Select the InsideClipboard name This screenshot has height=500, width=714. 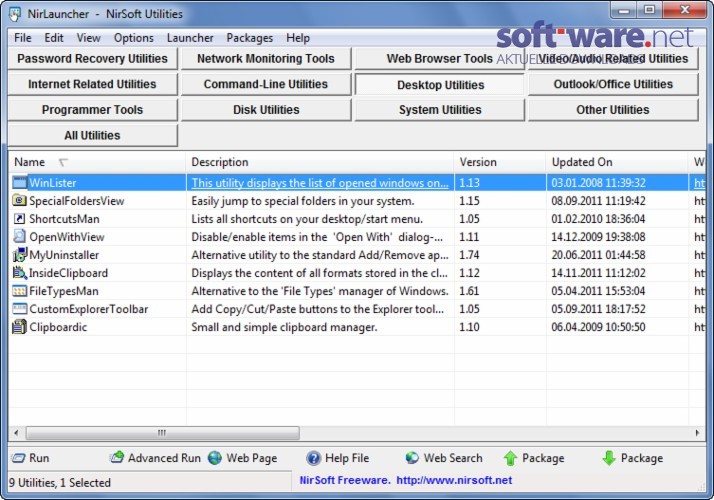(x=68, y=273)
